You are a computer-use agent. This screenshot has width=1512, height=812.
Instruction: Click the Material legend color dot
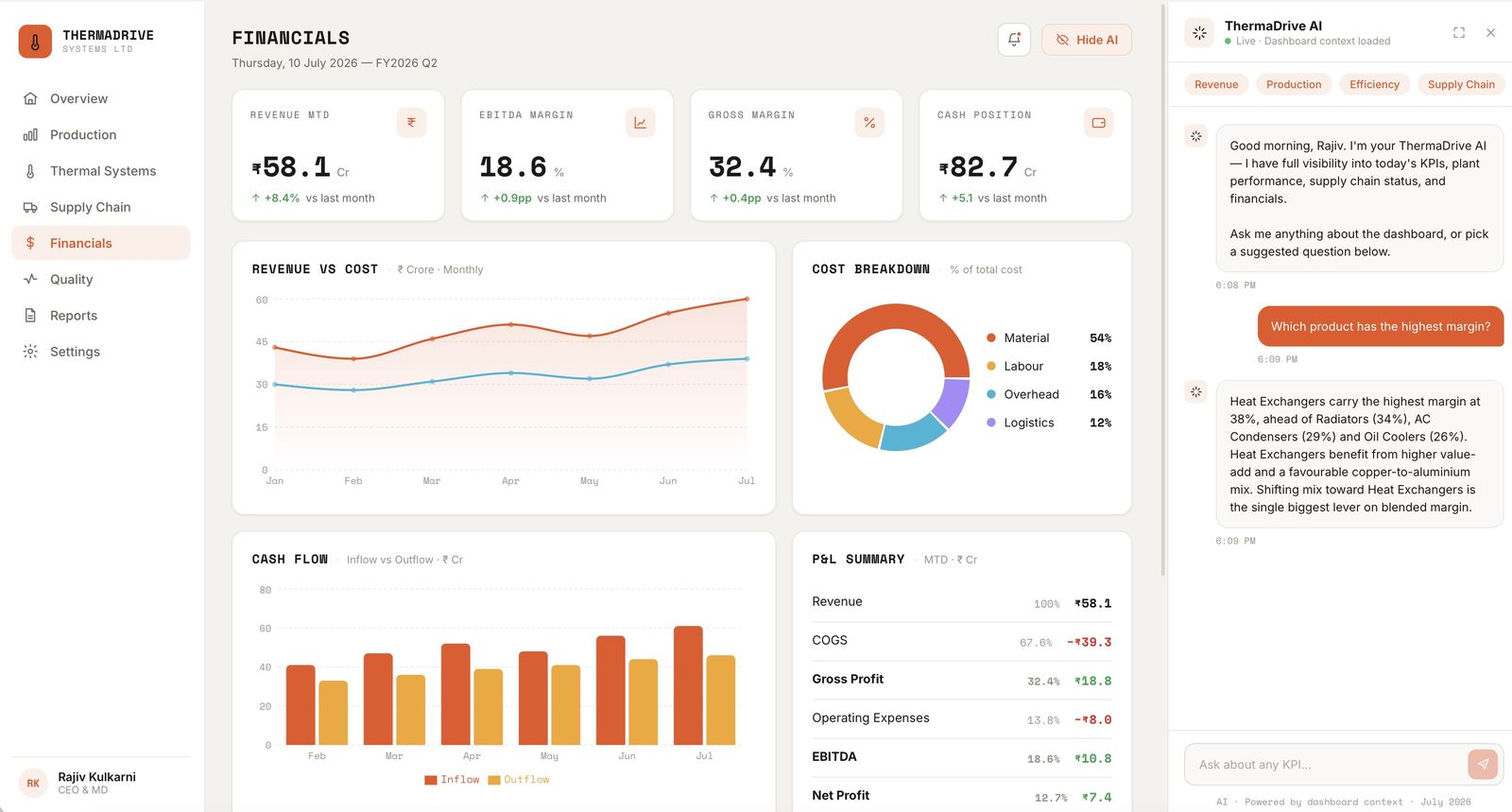click(991, 337)
